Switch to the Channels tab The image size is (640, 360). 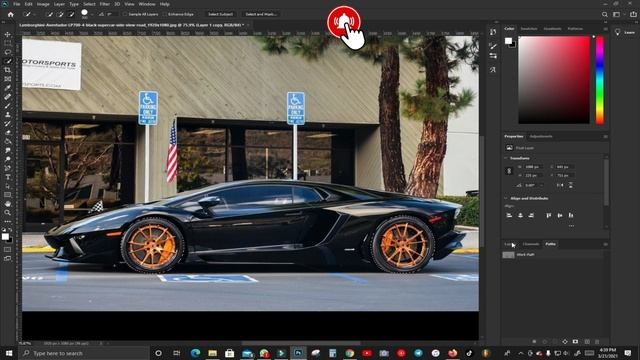531,244
